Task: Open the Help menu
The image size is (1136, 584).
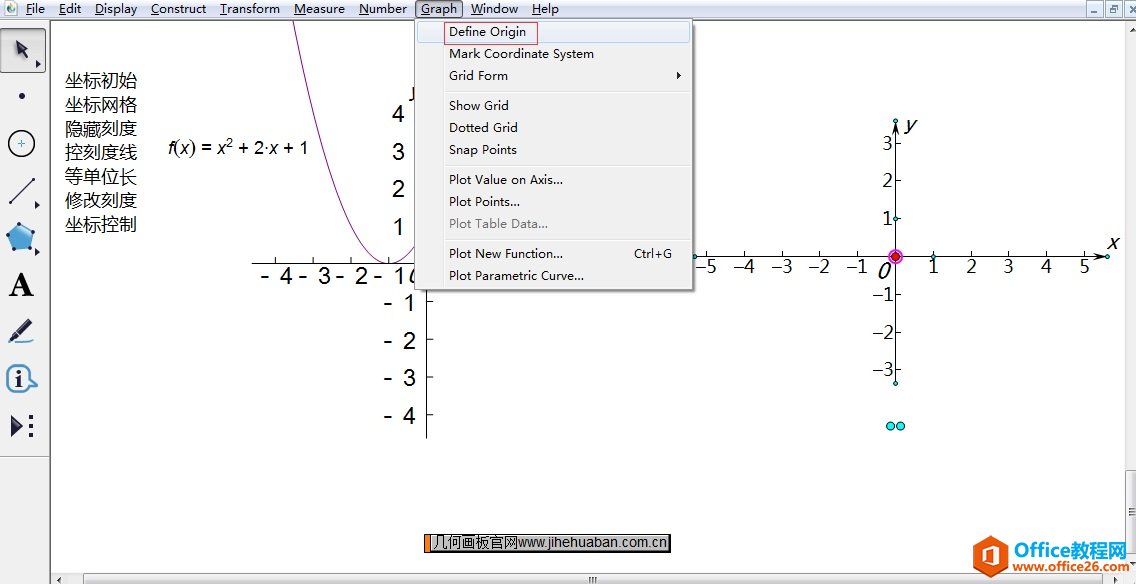Action: [545, 9]
